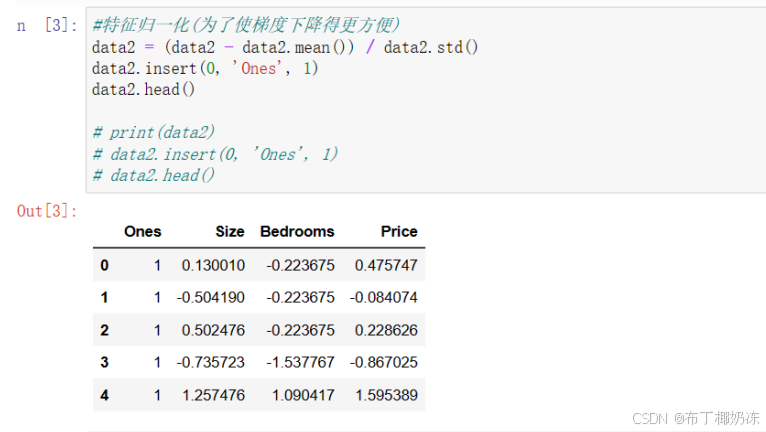Select the Bedrooms column header
Image resolution: width=766 pixels, height=432 pixels.
pyautogui.click(x=298, y=232)
